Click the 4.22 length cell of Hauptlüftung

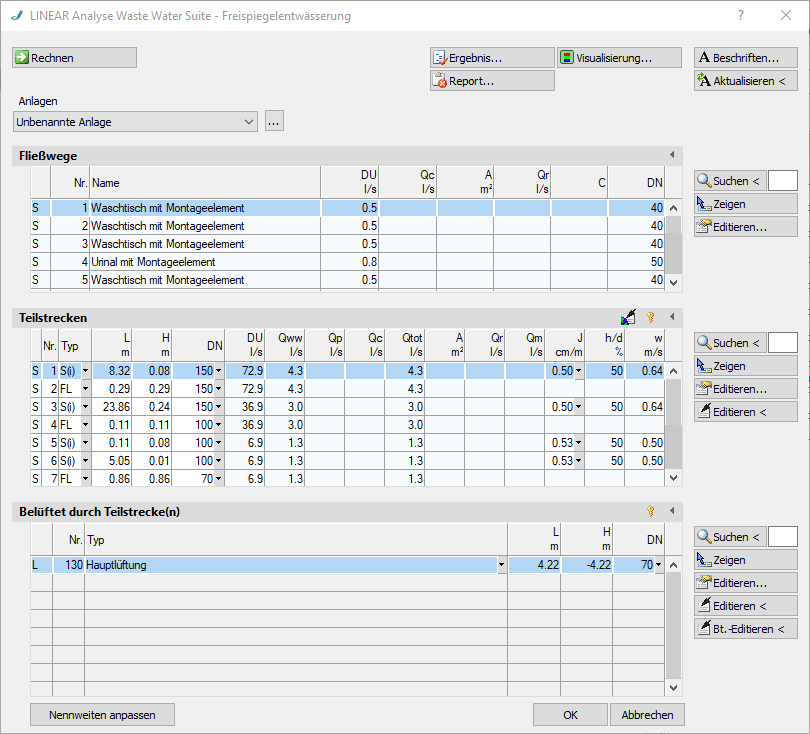click(x=534, y=565)
